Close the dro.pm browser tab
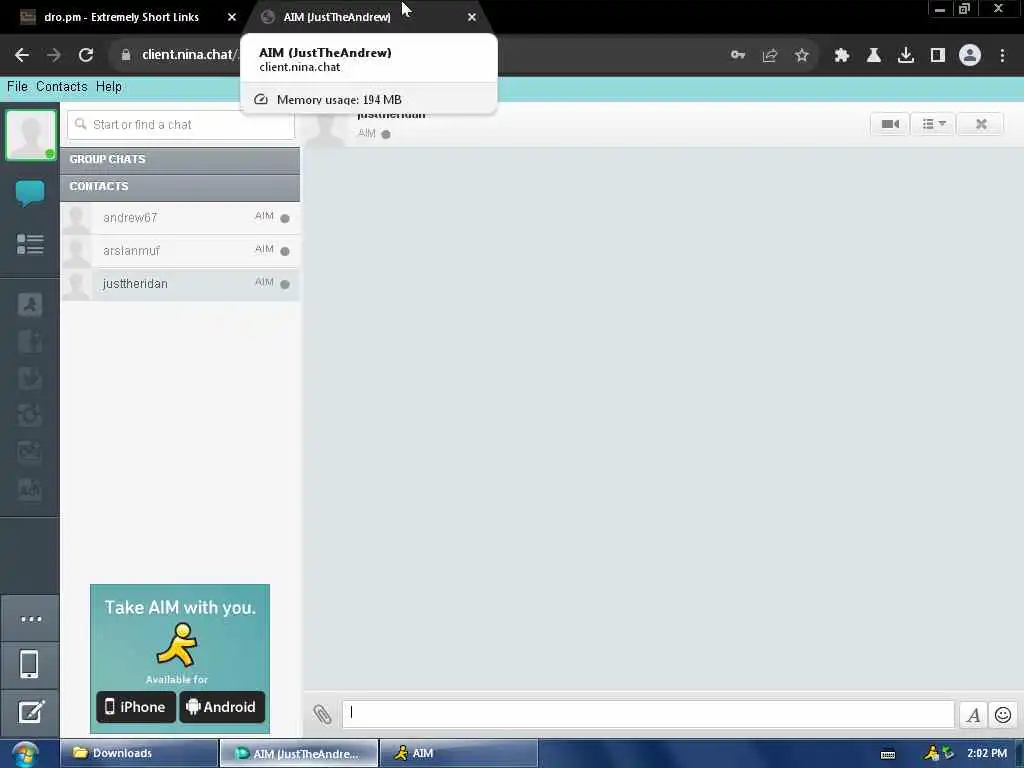The height and width of the screenshot is (768, 1024). (x=232, y=18)
